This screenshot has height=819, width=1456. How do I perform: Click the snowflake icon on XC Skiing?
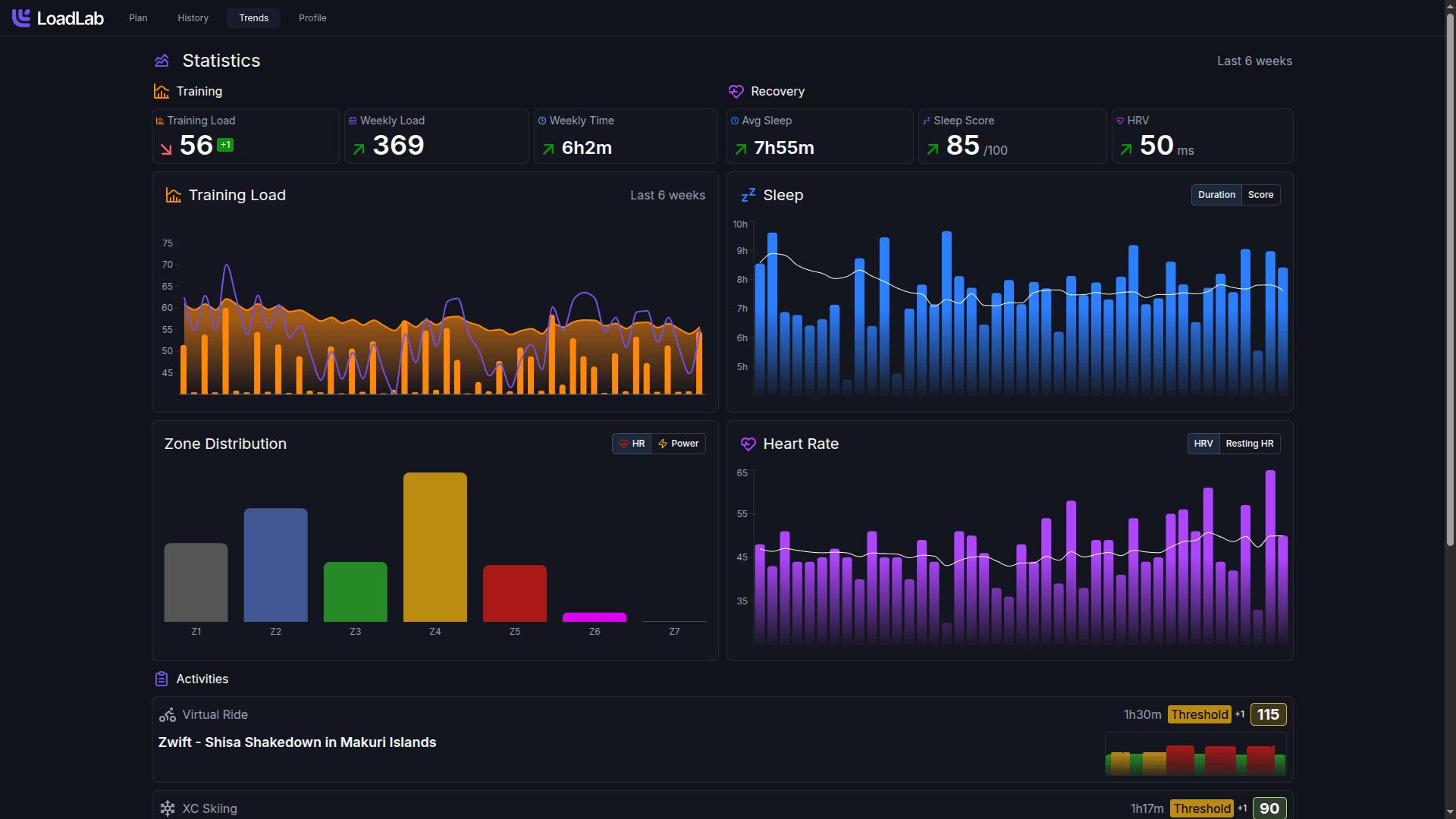click(167, 808)
